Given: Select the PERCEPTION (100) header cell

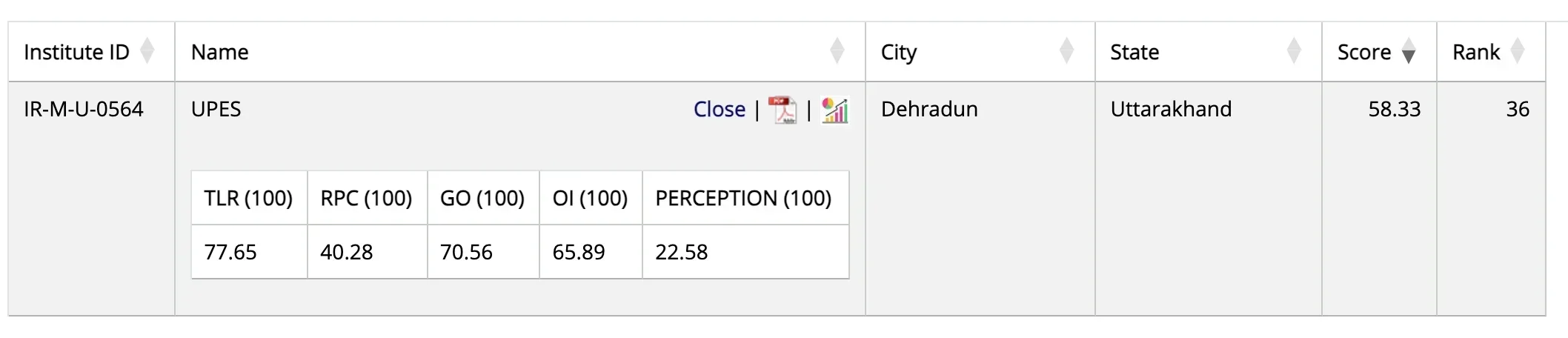Looking at the screenshot, I should pyautogui.click(x=745, y=198).
